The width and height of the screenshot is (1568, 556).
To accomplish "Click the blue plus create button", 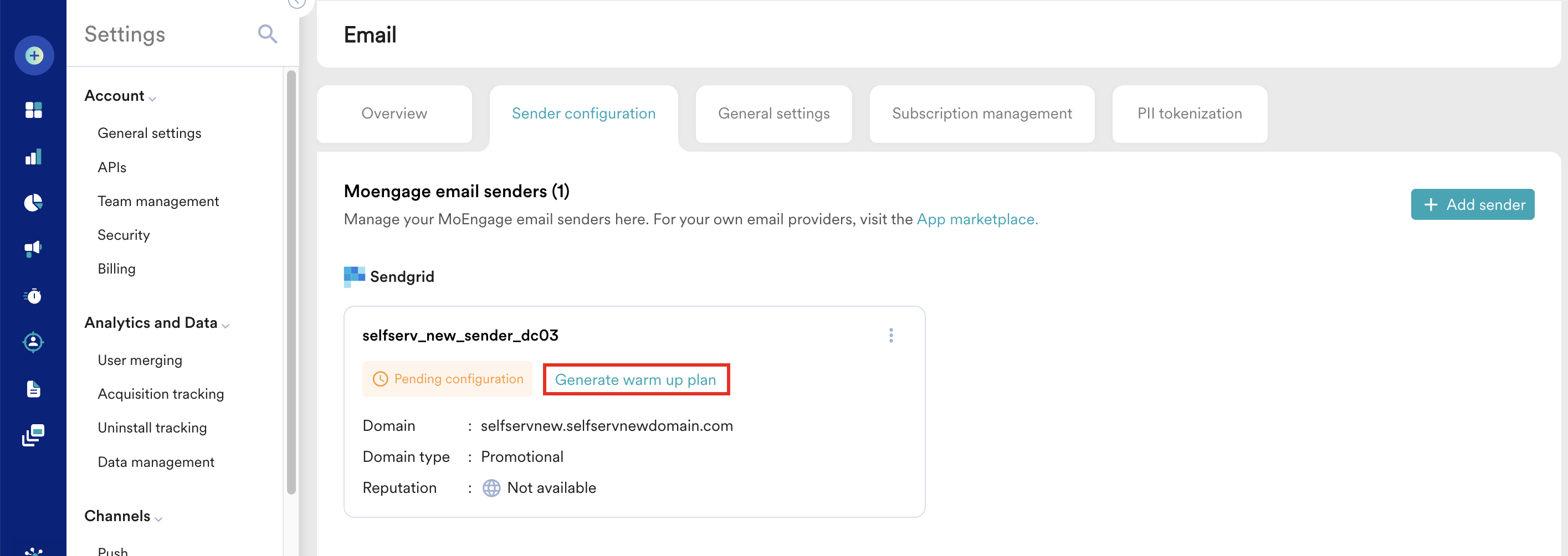I will tap(34, 55).
